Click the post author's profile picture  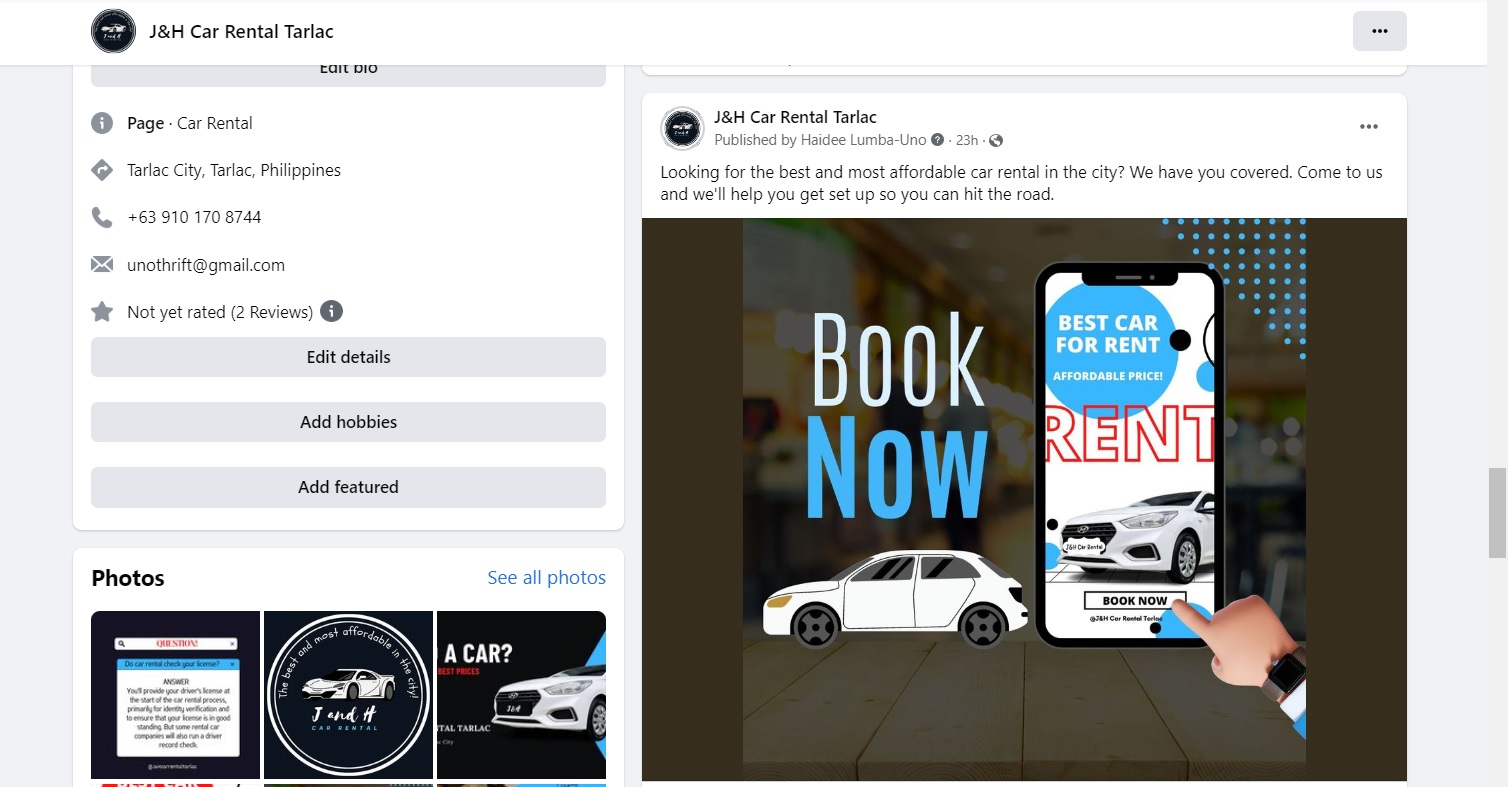coord(683,128)
